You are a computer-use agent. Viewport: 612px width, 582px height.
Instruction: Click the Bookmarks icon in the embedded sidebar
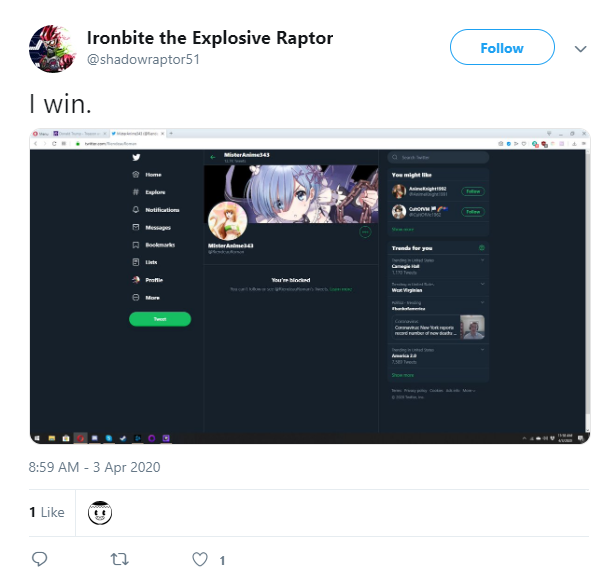tap(136, 245)
